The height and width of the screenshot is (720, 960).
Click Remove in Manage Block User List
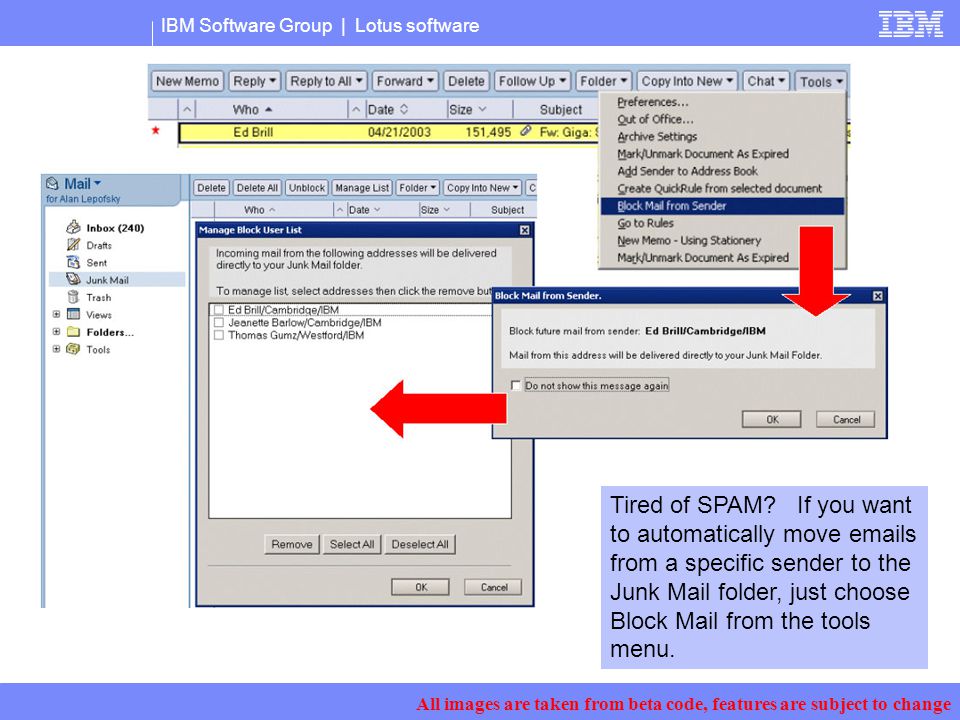click(x=291, y=544)
